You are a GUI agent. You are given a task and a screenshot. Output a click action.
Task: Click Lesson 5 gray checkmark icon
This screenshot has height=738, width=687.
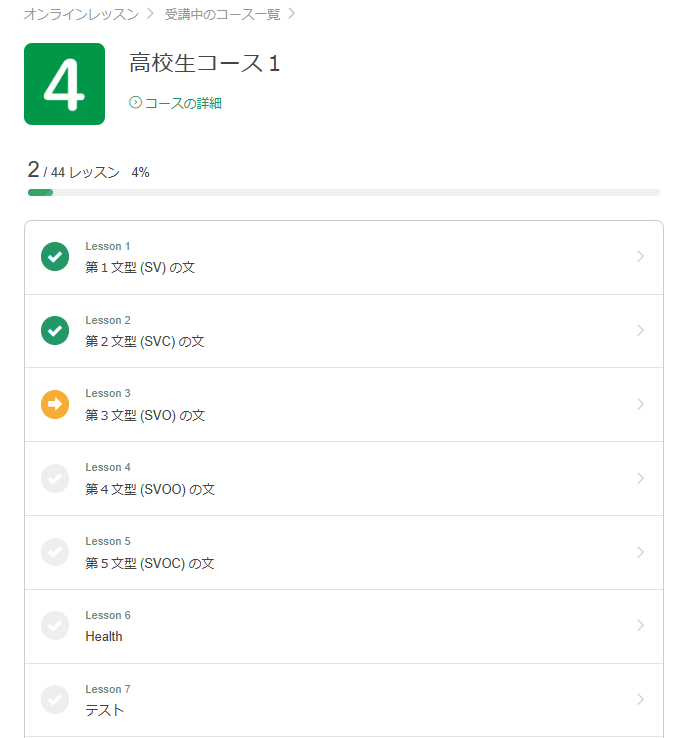(55, 553)
